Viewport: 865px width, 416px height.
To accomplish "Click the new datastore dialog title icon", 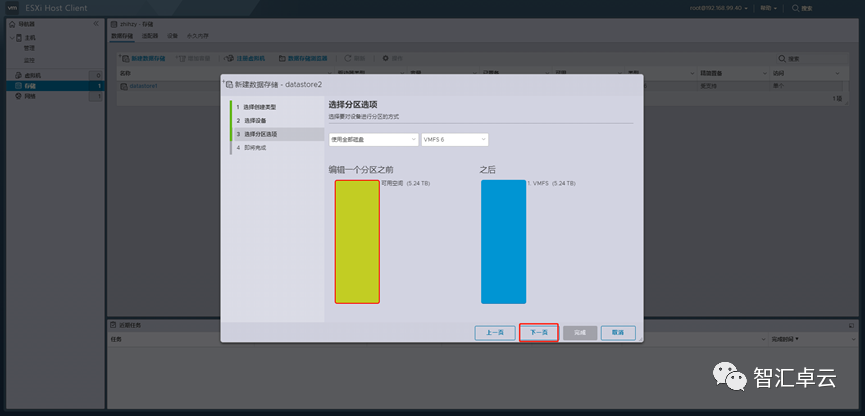I will coord(228,84).
